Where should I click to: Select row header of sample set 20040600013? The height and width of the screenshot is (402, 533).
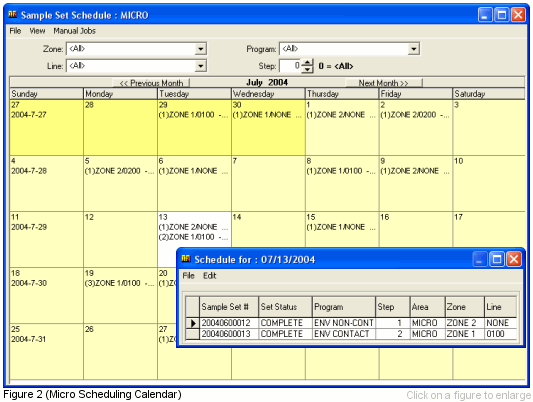pos(193,334)
